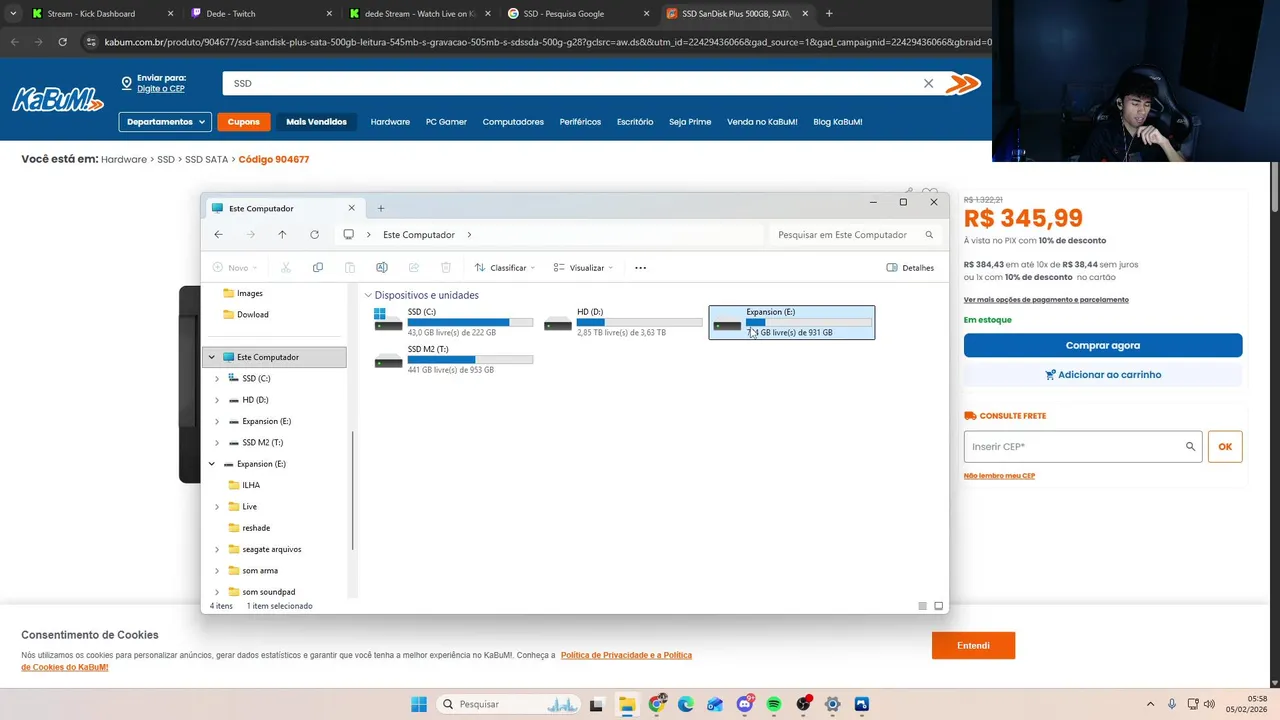Collapse the Dispositivos e unidades group
Image resolution: width=1280 pixels, height=720 pixels.
click(x=368, y=295)
